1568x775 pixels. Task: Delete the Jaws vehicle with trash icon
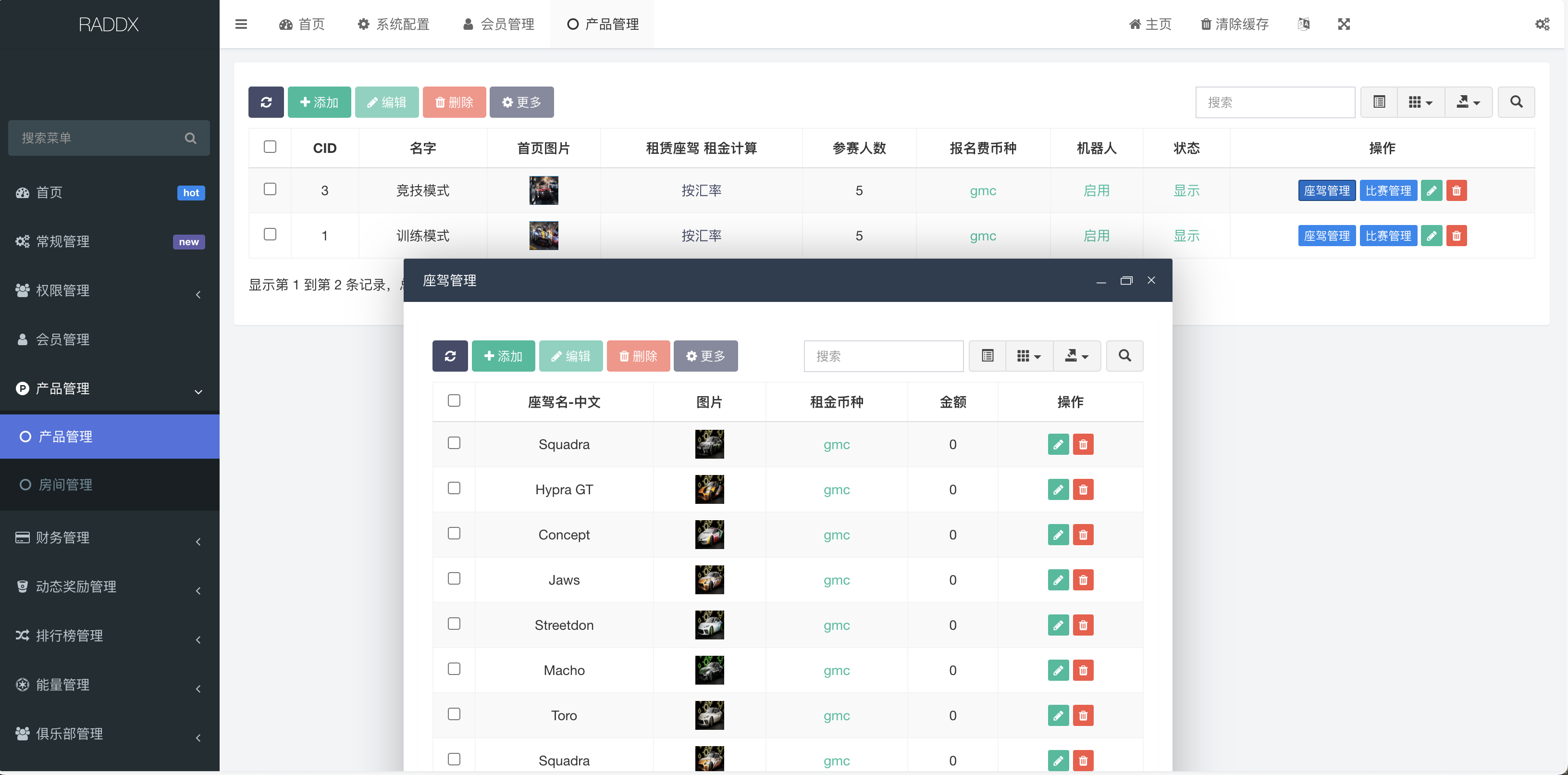click(x=1083, y=580)
